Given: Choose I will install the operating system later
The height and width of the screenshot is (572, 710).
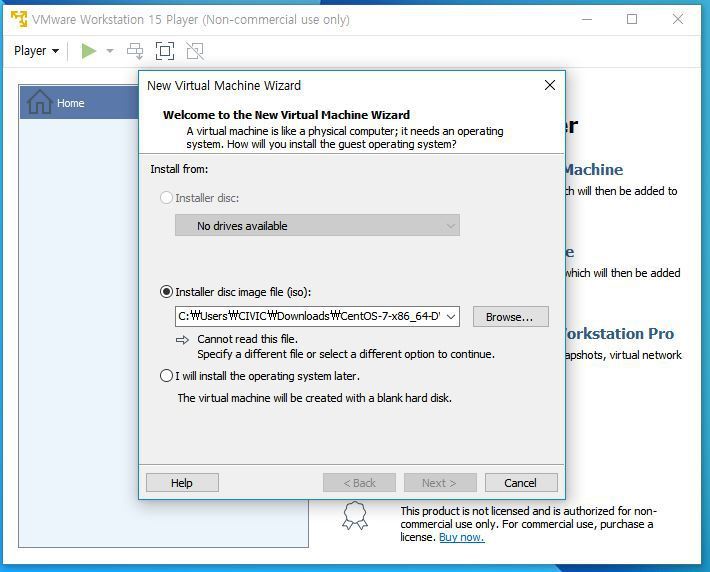Looking at the screenshot, I should [166, 376].
